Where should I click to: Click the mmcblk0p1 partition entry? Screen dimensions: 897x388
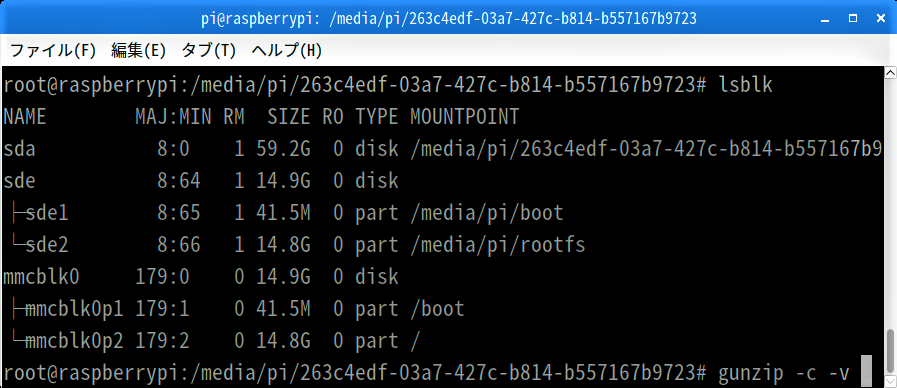(x=74, y=310)
